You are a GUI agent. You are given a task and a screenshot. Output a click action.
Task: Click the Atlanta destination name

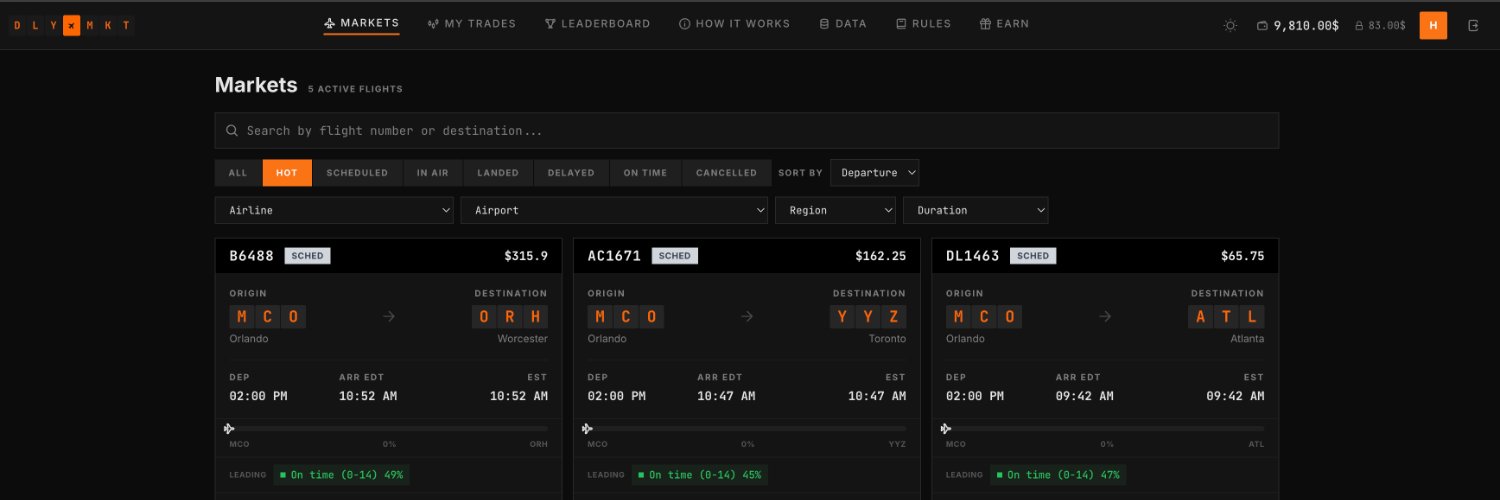point(1246,339)
